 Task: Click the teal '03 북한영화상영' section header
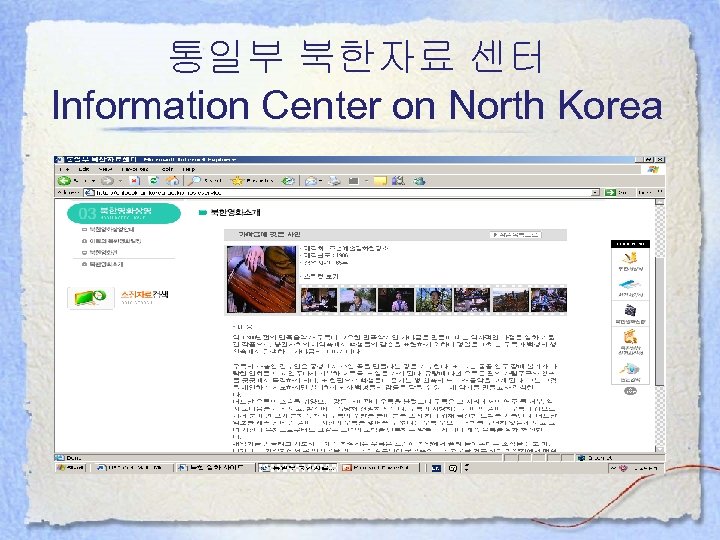click(124, 213)
